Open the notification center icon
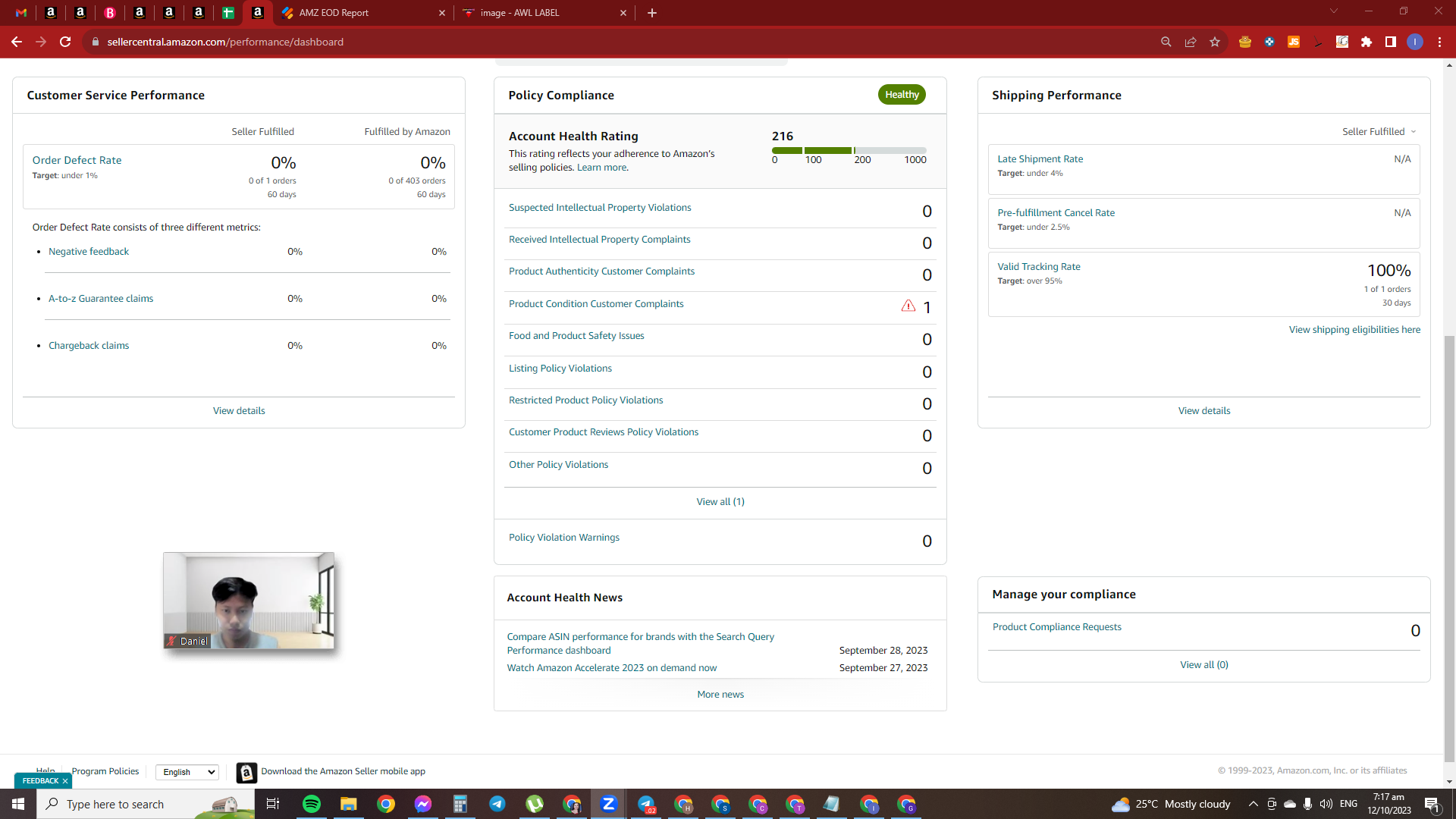1456x819 pixels. (1432, 804)
